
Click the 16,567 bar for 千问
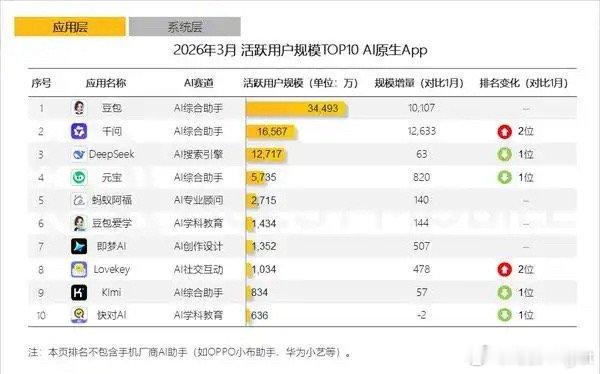pyautogui.click(x=271, y=132)
